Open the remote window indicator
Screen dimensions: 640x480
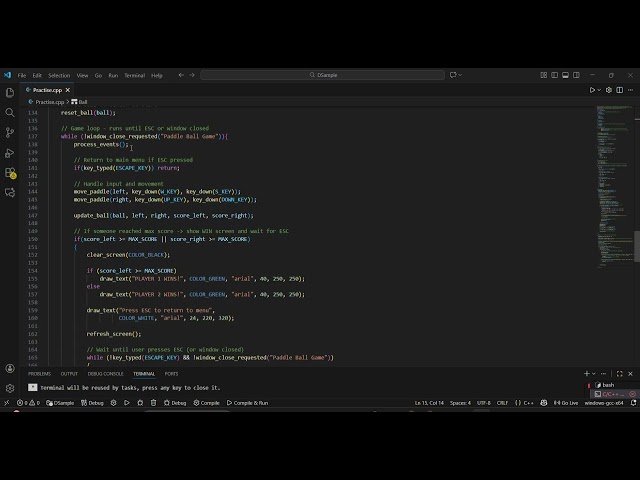pyautogui.click(x=7, y=403)
